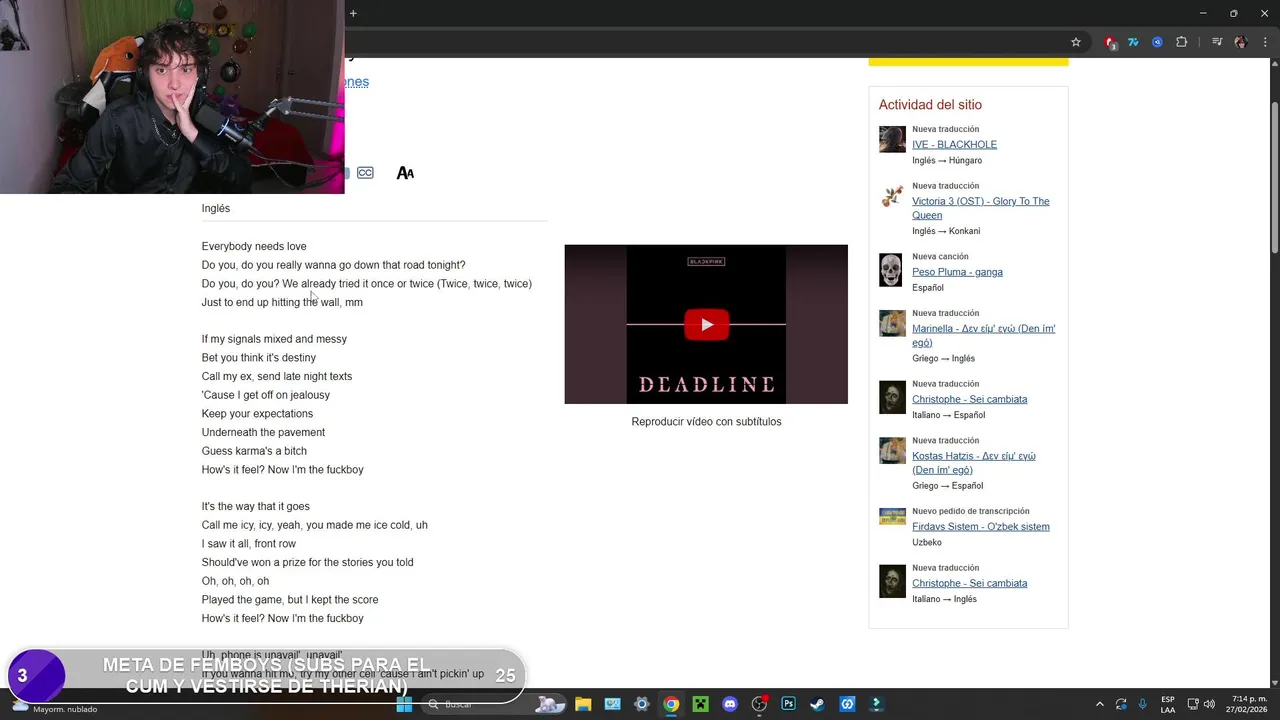This screenshot has height=720, width=1280.
Task: Open Steam from the taskbar
Action: (817, 704)
